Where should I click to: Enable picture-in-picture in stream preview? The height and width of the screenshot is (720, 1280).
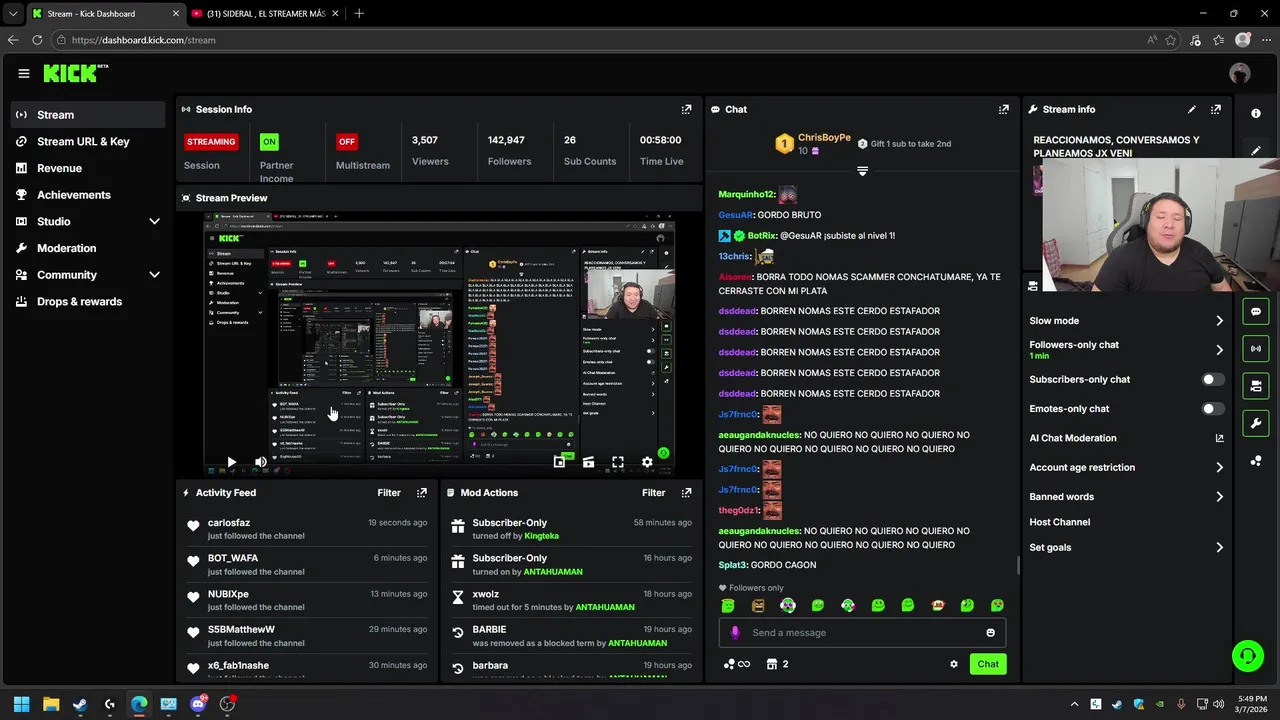pos(559,462)
